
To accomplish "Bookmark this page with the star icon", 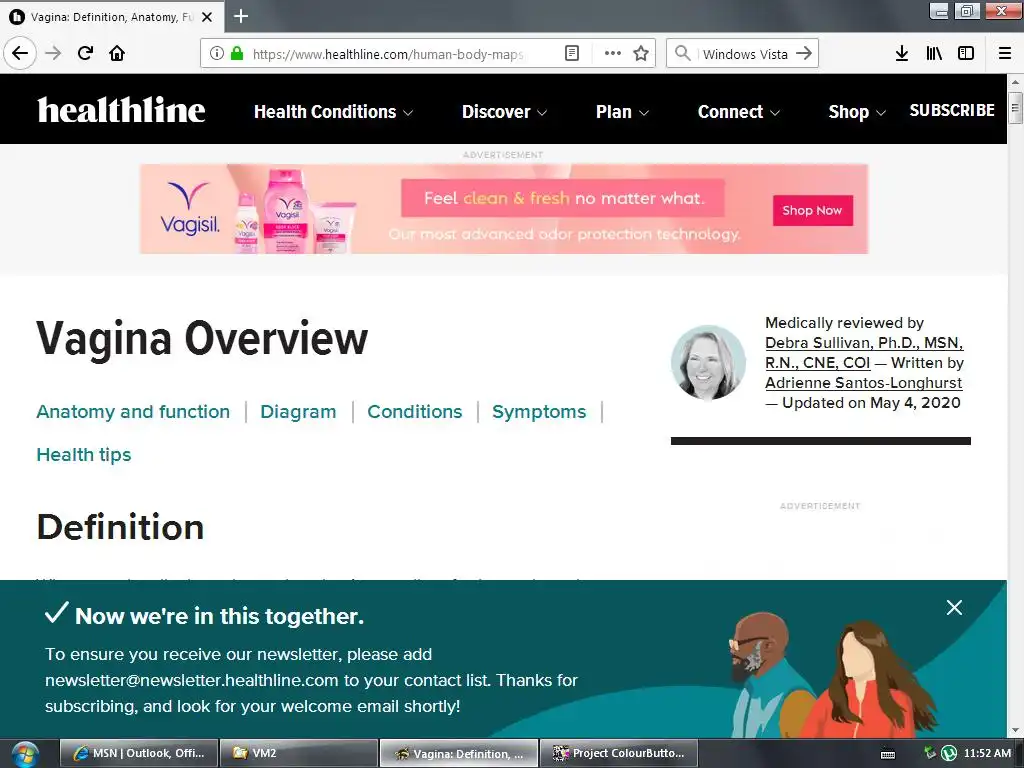I will (641, 54).
